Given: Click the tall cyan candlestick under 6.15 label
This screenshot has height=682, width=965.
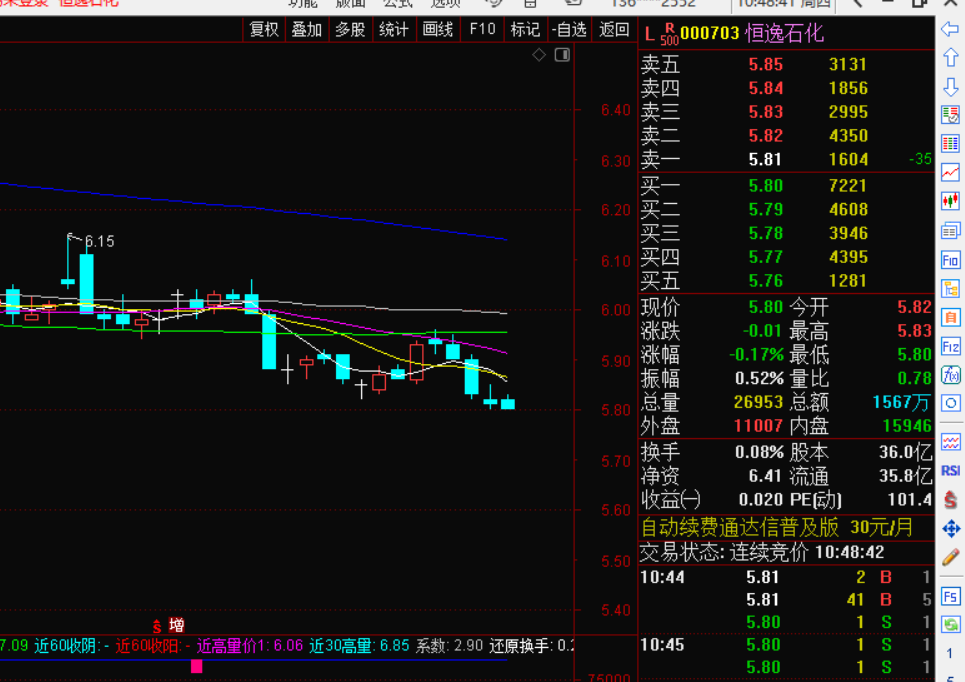Looking at the screenshot, I should (x=87, y=283).
